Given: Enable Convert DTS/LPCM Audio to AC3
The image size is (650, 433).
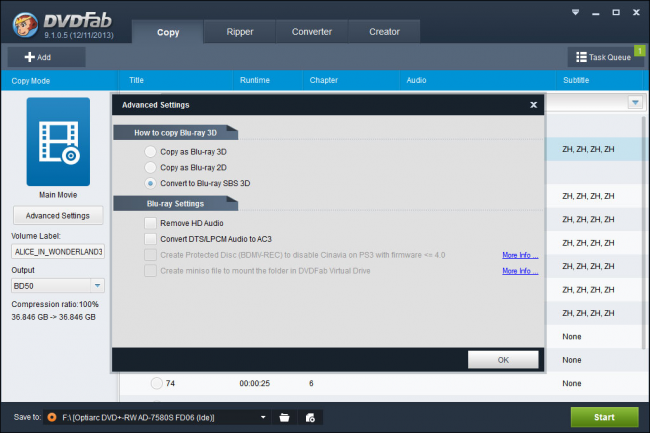Looking at the screenshot, I should tap(150, 239).
